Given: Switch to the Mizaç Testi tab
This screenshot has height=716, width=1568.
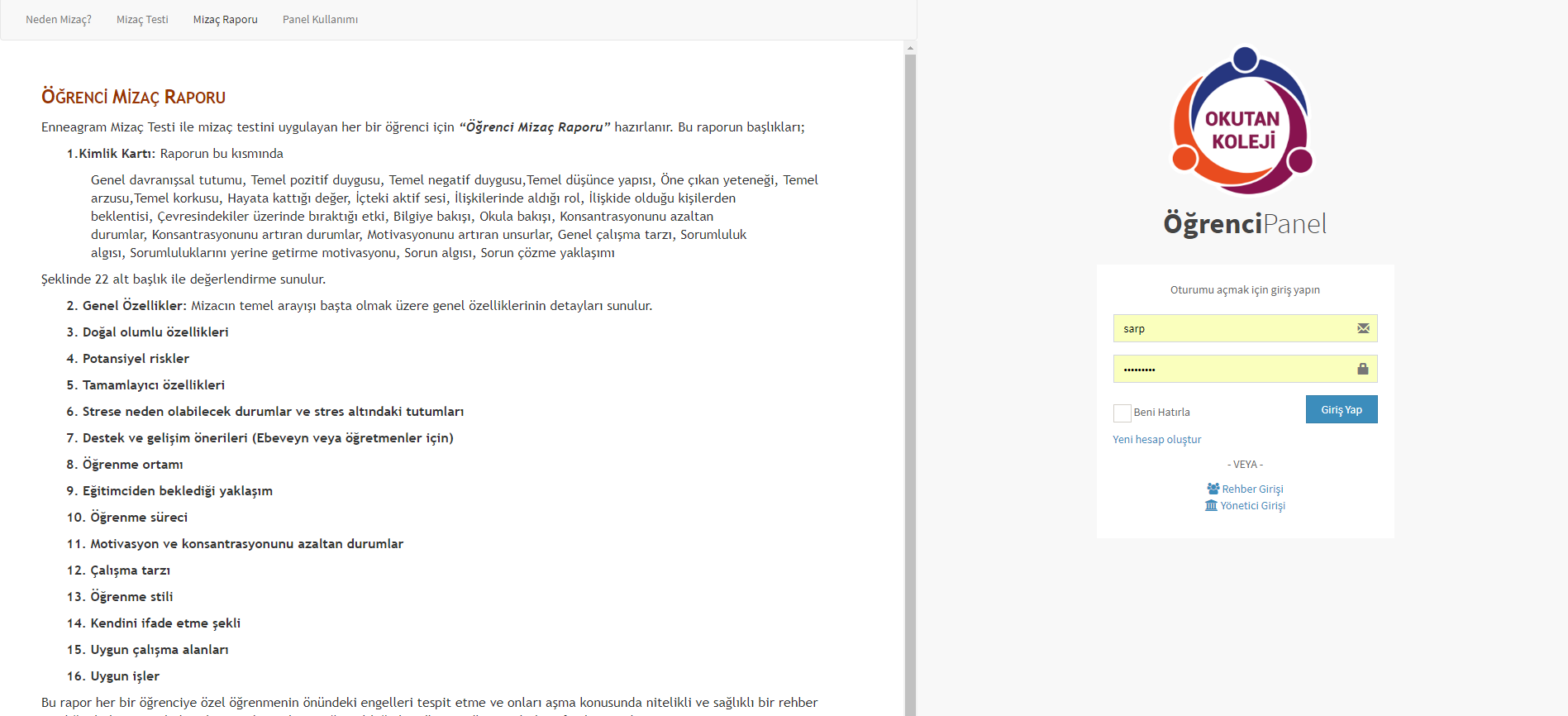Looking at the screenshot, I should [142, 20].
